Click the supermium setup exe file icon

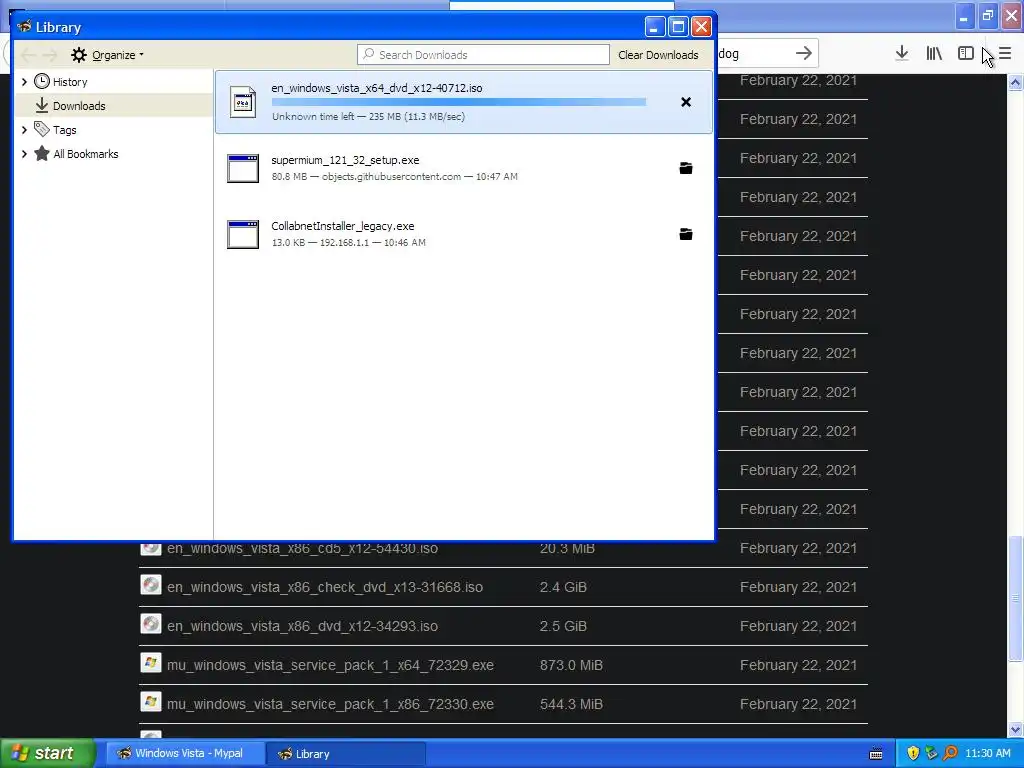pos(243,168)
